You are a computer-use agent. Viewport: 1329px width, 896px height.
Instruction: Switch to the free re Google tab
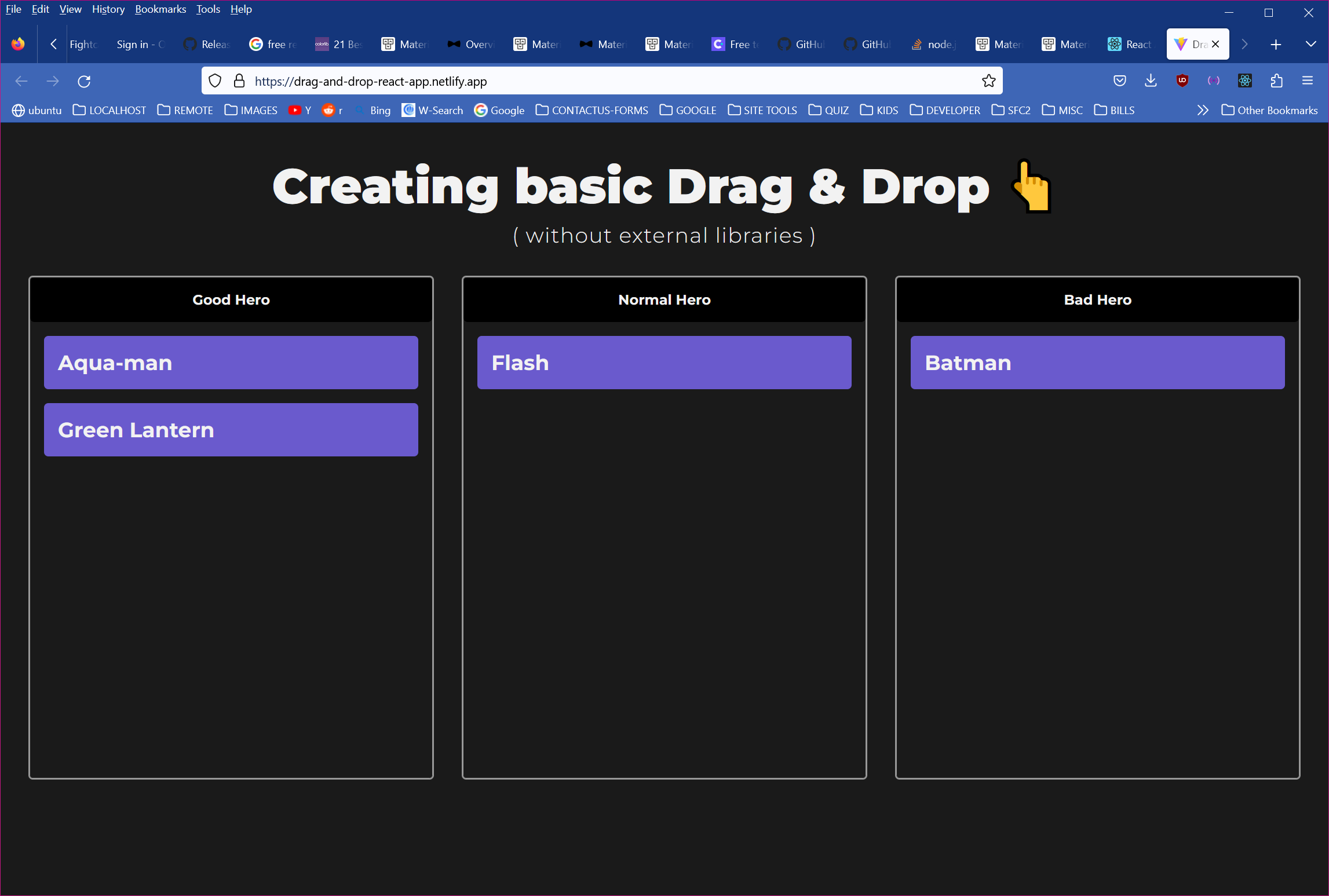[273, 45]
